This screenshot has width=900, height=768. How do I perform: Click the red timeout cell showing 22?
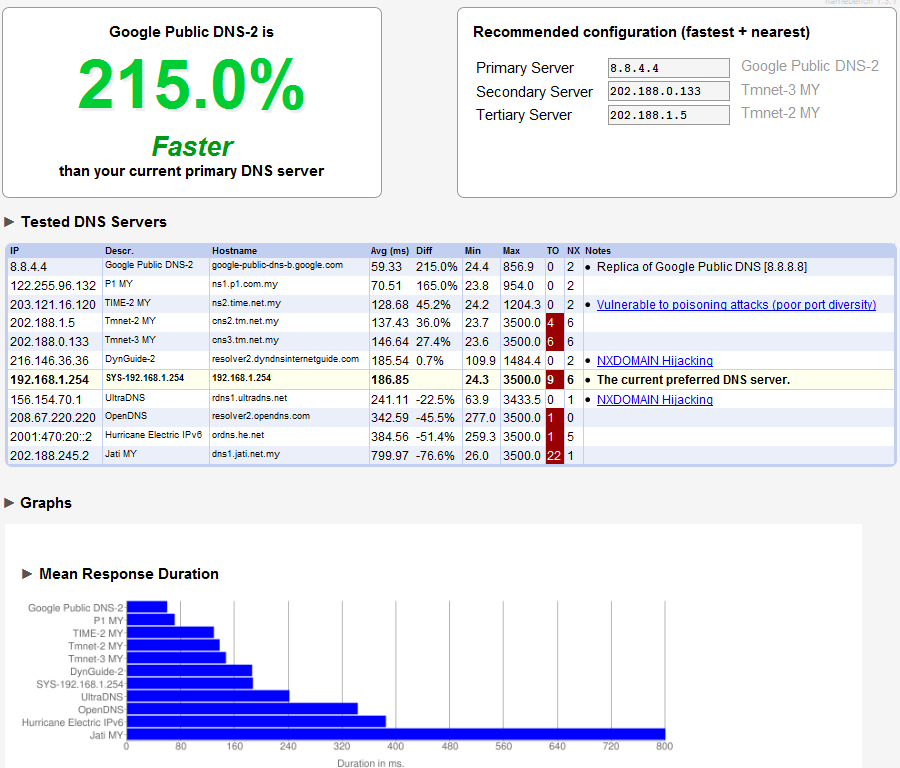pyautogui.click(x=554, y=455)
